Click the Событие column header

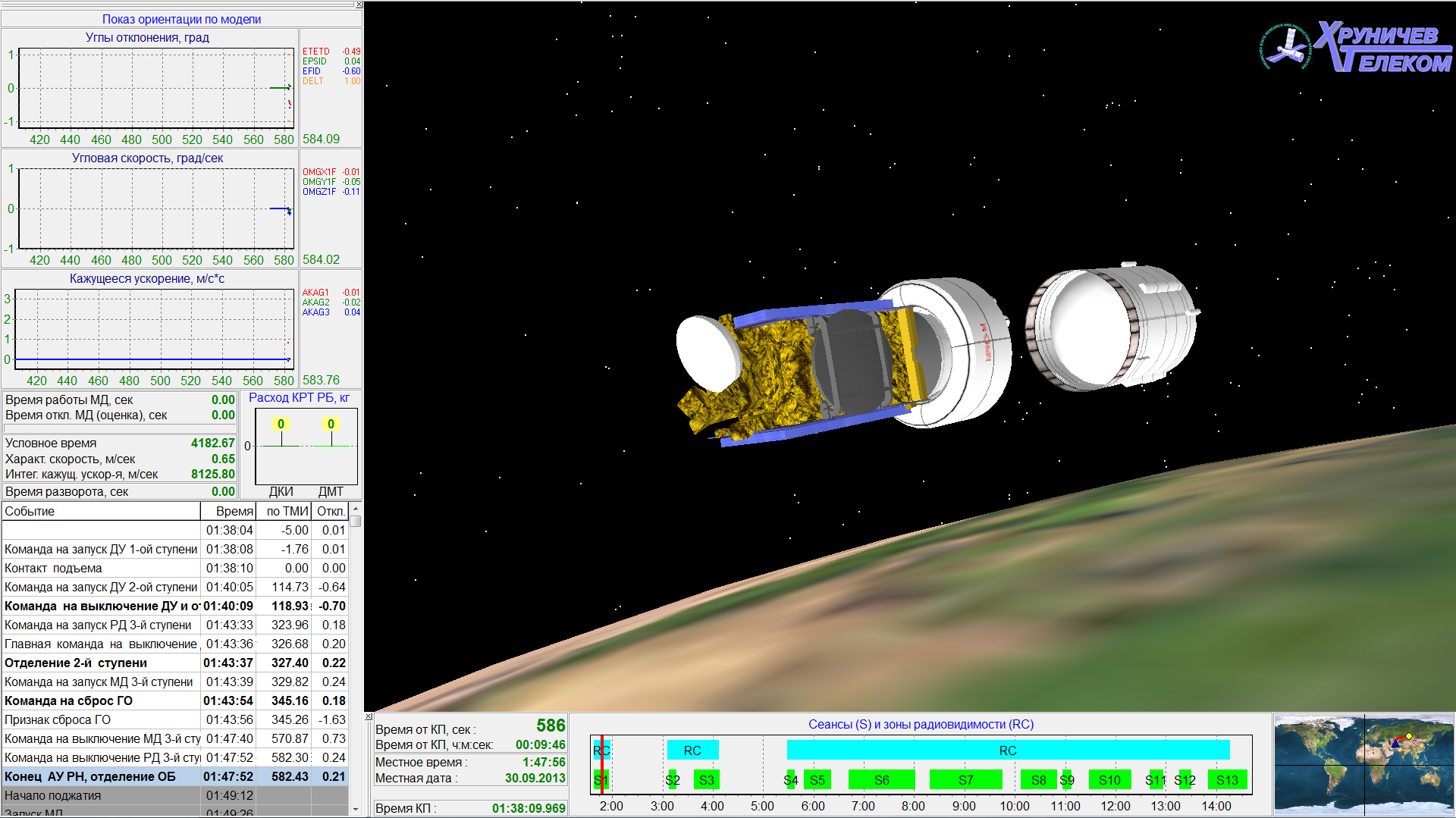coord(101,511)
